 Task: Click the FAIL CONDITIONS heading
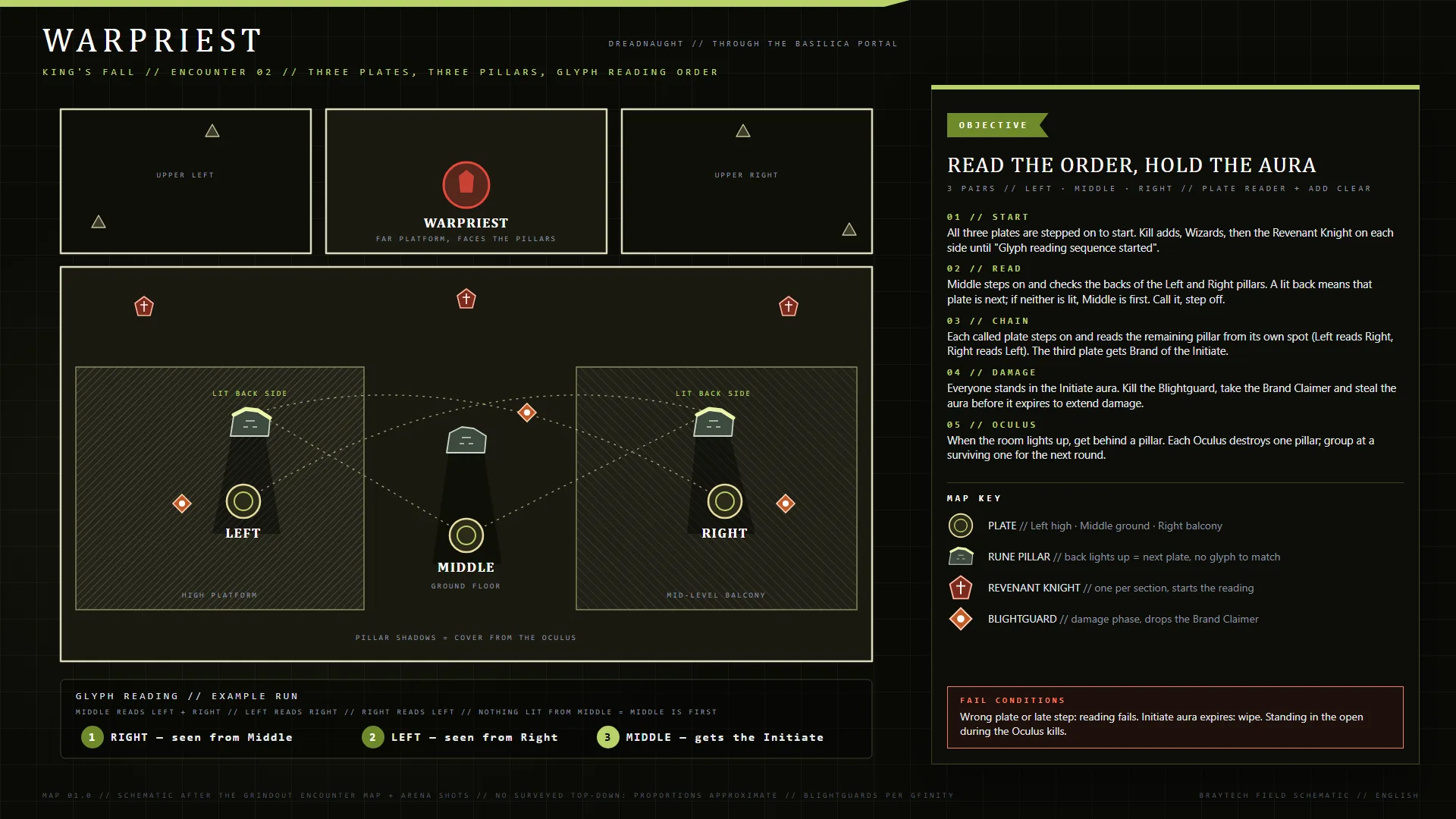point(1012,700)
